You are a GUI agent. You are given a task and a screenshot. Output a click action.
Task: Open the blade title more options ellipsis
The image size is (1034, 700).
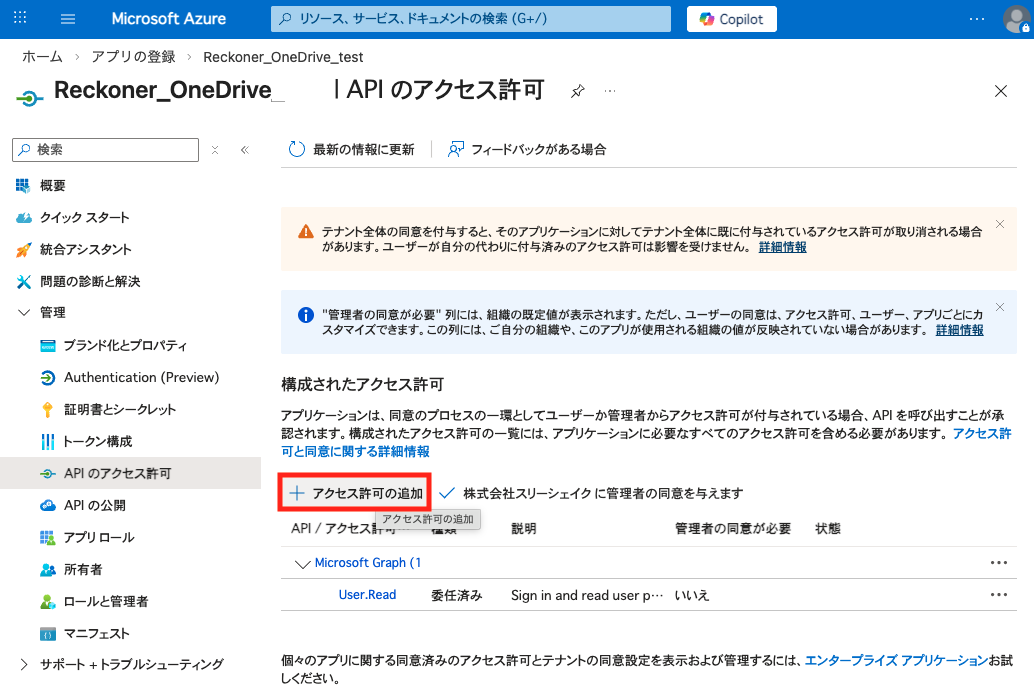[x=610, y=91]
